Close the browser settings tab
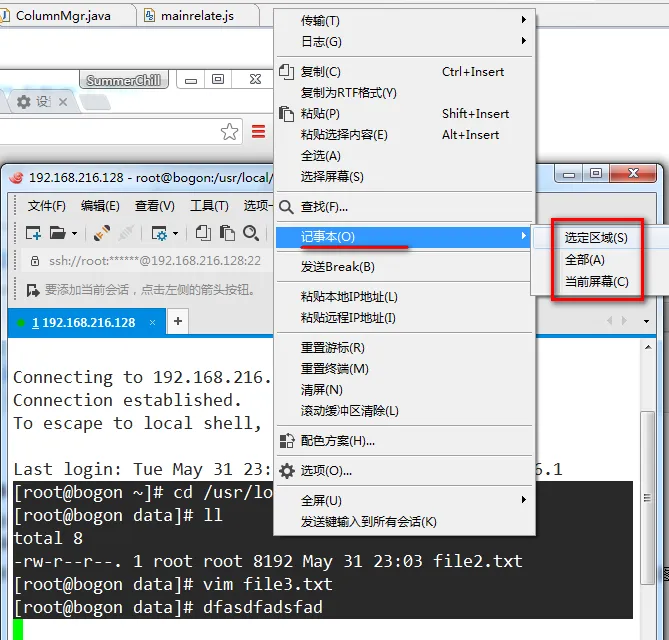Screen dimensions: 669x640 tap(63, 102)
